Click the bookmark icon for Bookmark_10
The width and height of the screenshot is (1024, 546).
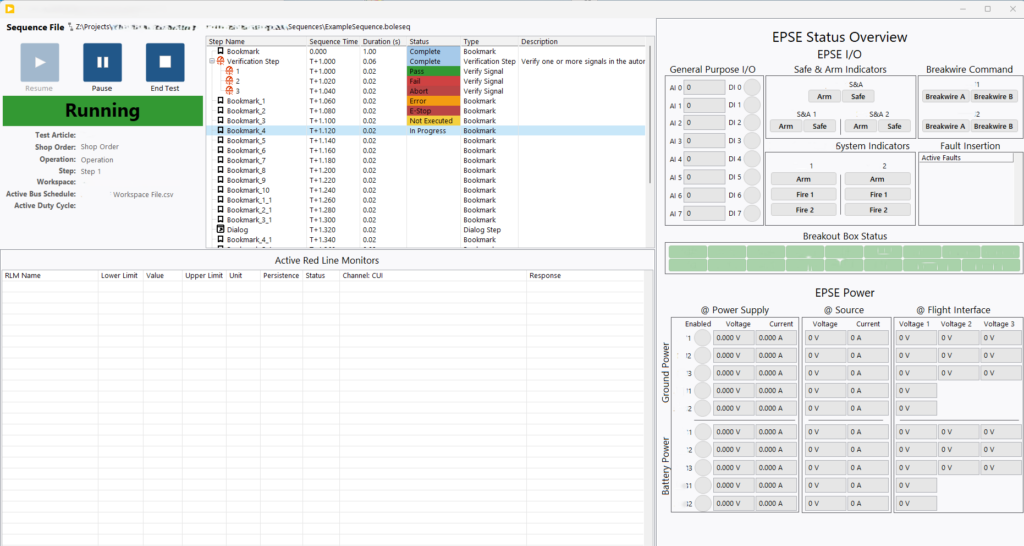[221, 190]
